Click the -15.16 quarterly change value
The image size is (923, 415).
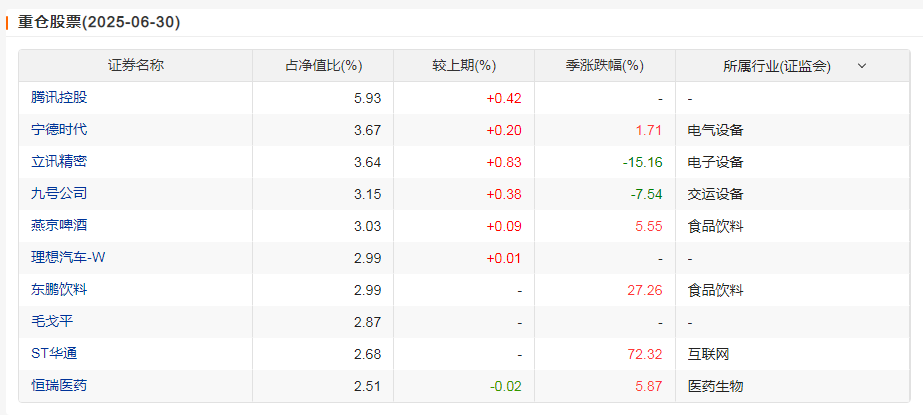click(643, 162)
